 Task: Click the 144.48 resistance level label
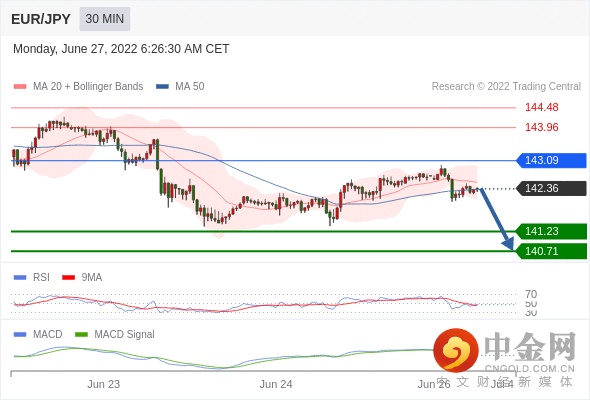click(x=541, y=107)
